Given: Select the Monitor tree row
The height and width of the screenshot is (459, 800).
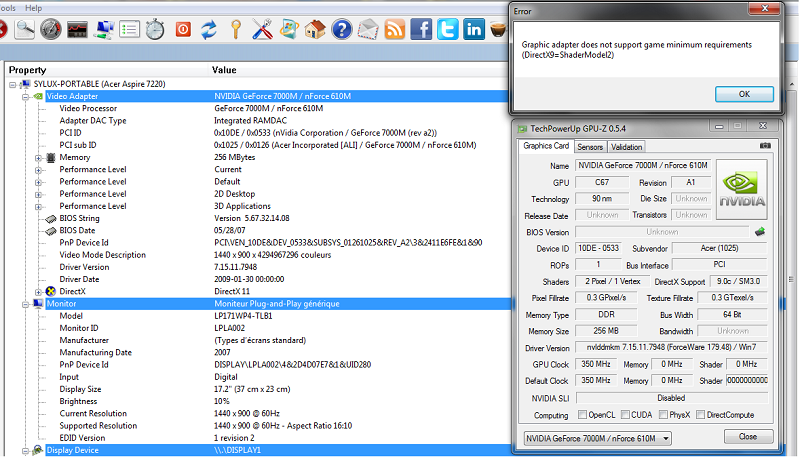Looking at the screenshot, I should (x=278, y=304).
